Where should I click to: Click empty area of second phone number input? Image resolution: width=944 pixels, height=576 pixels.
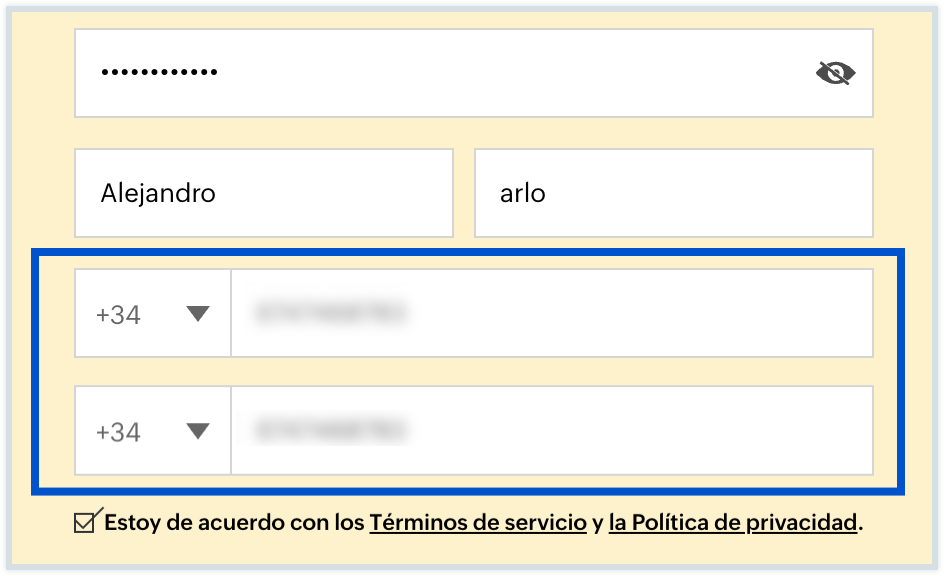coord(640,431)
